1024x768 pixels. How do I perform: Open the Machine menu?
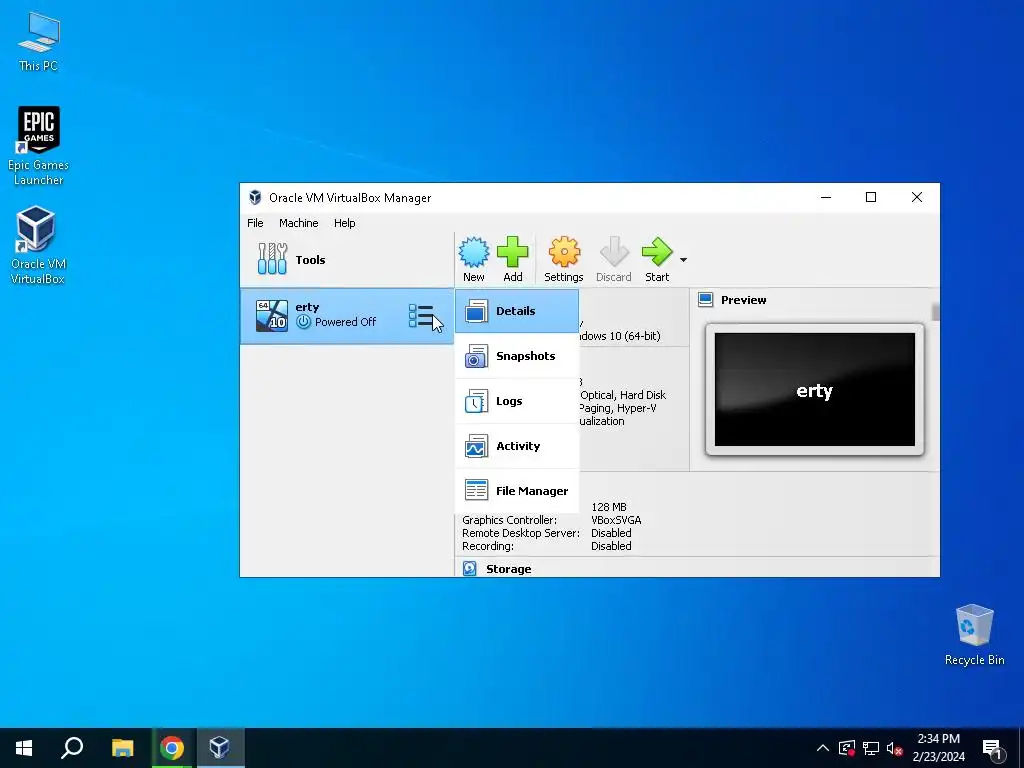click(x=298, y=223)
